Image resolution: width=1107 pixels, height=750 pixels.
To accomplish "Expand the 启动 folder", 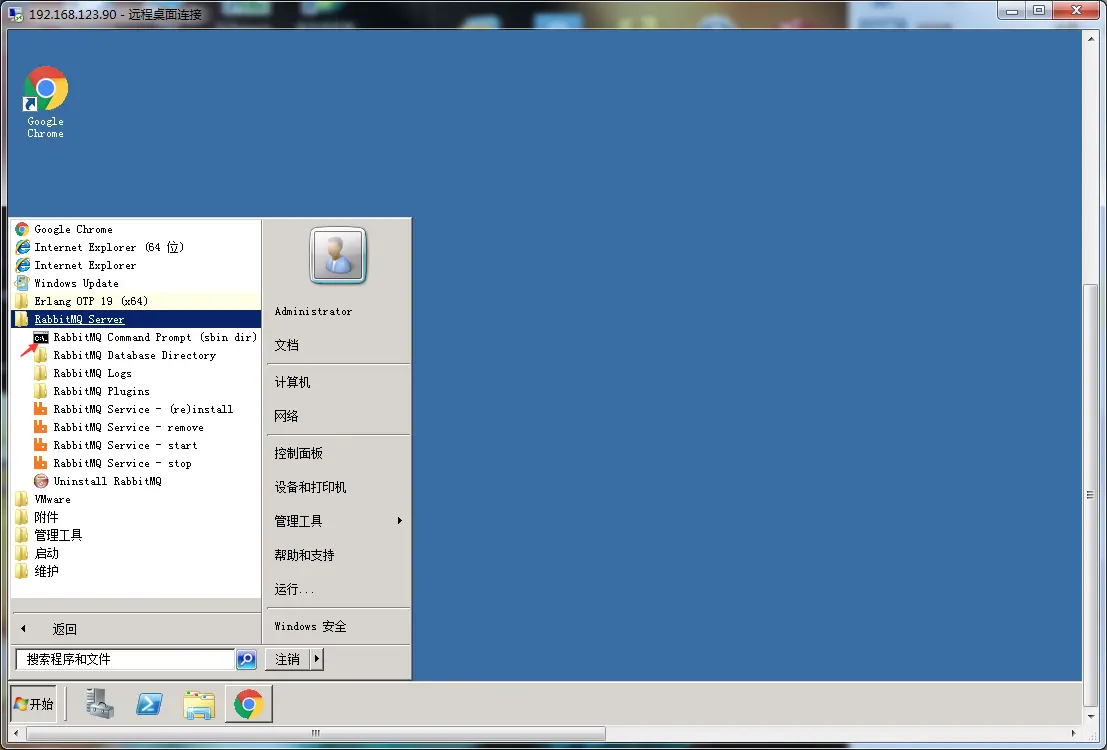I will click(137, 553).
